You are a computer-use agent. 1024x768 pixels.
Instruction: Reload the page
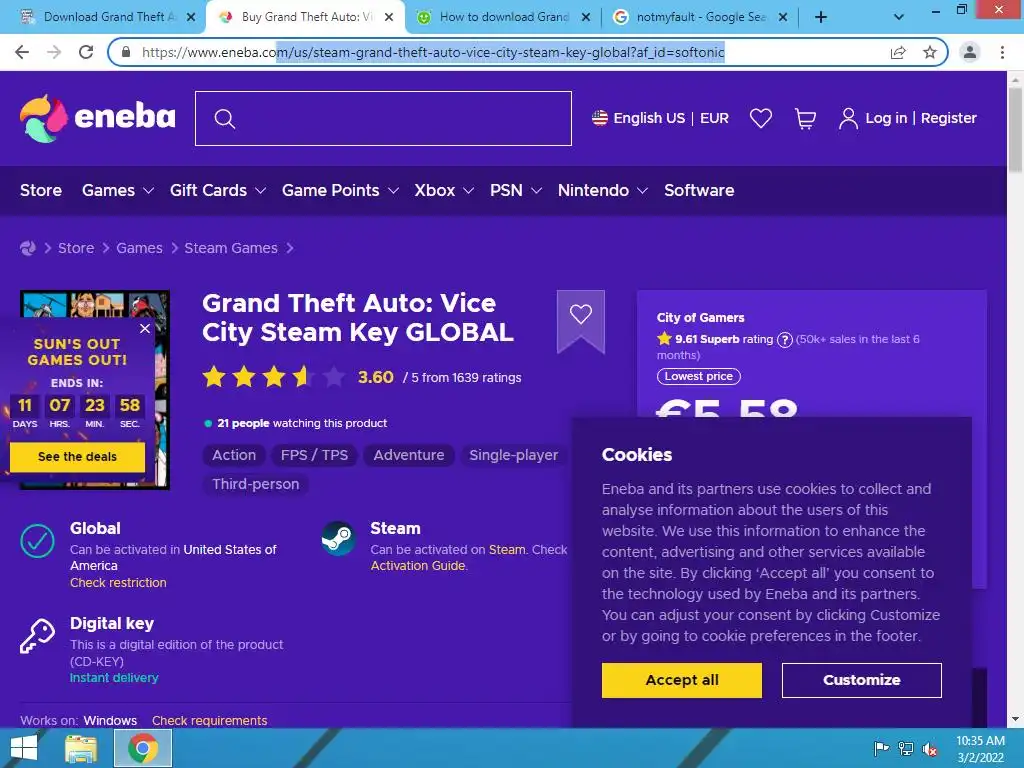tap(86, 52)
